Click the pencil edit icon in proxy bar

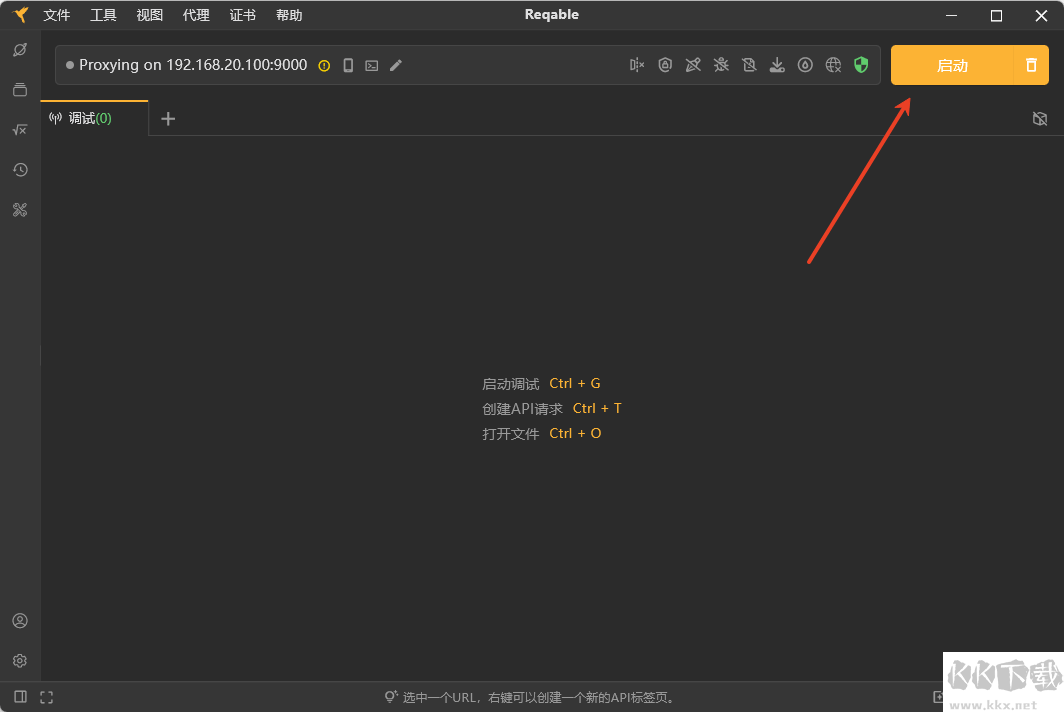pos(396,65)
